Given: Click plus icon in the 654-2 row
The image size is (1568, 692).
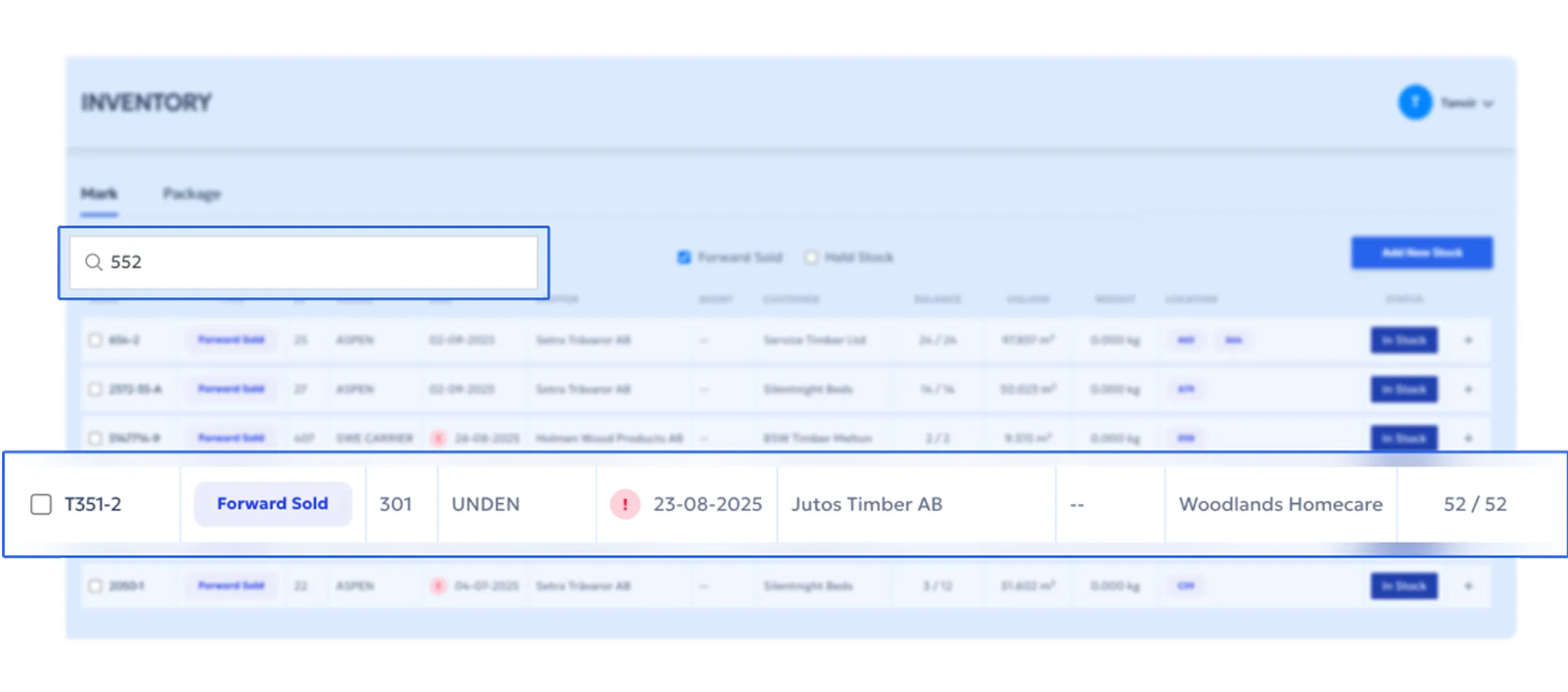Looking at the screenshot, I should [x=1468, y=341].
